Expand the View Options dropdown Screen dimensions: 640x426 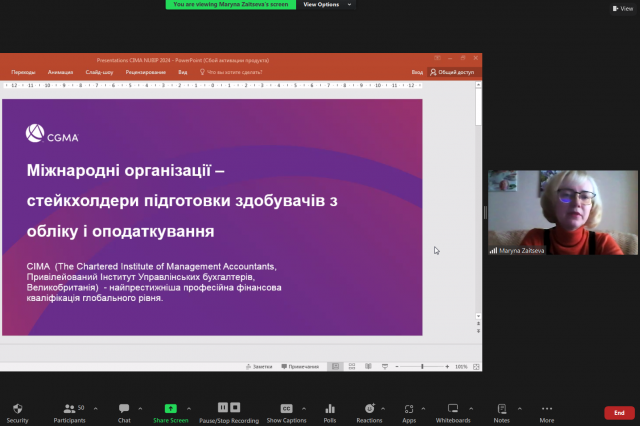point(326,5)
